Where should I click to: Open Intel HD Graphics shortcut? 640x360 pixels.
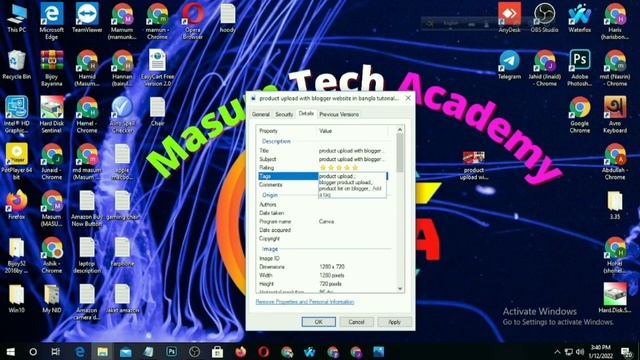tap(17, 115)
